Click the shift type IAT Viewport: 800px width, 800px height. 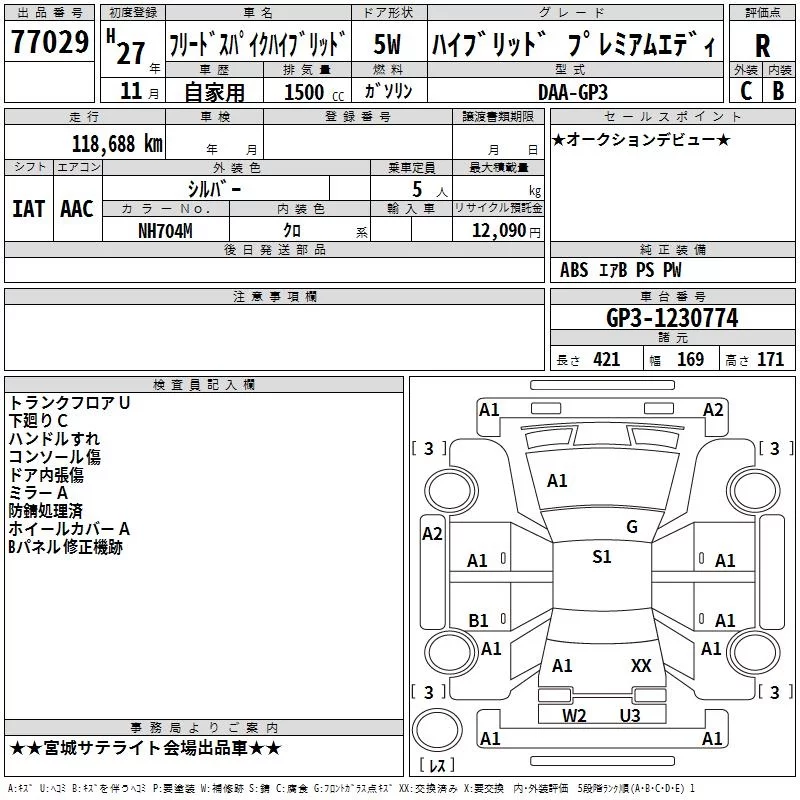[29, 209]
